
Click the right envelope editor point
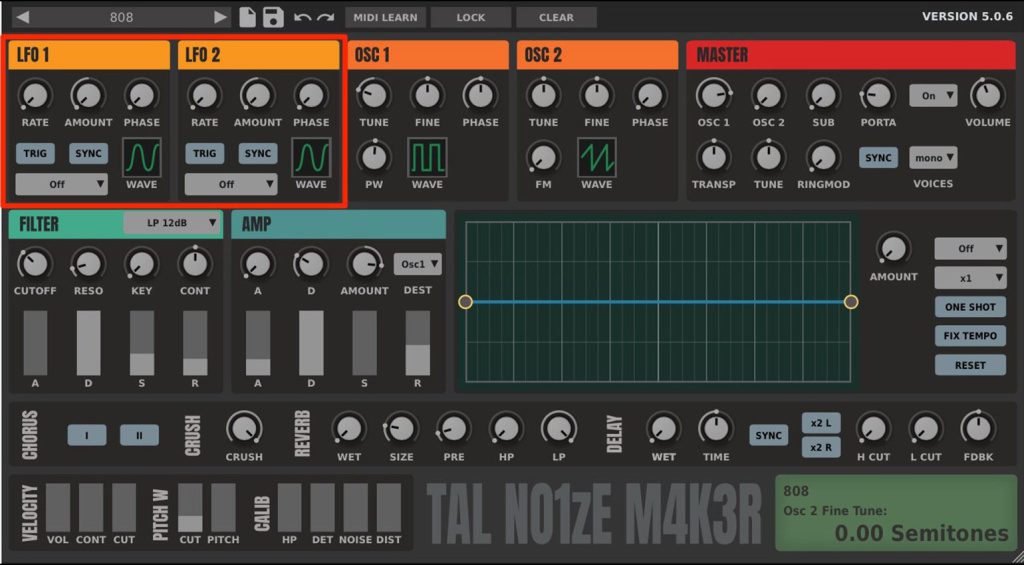851,302
